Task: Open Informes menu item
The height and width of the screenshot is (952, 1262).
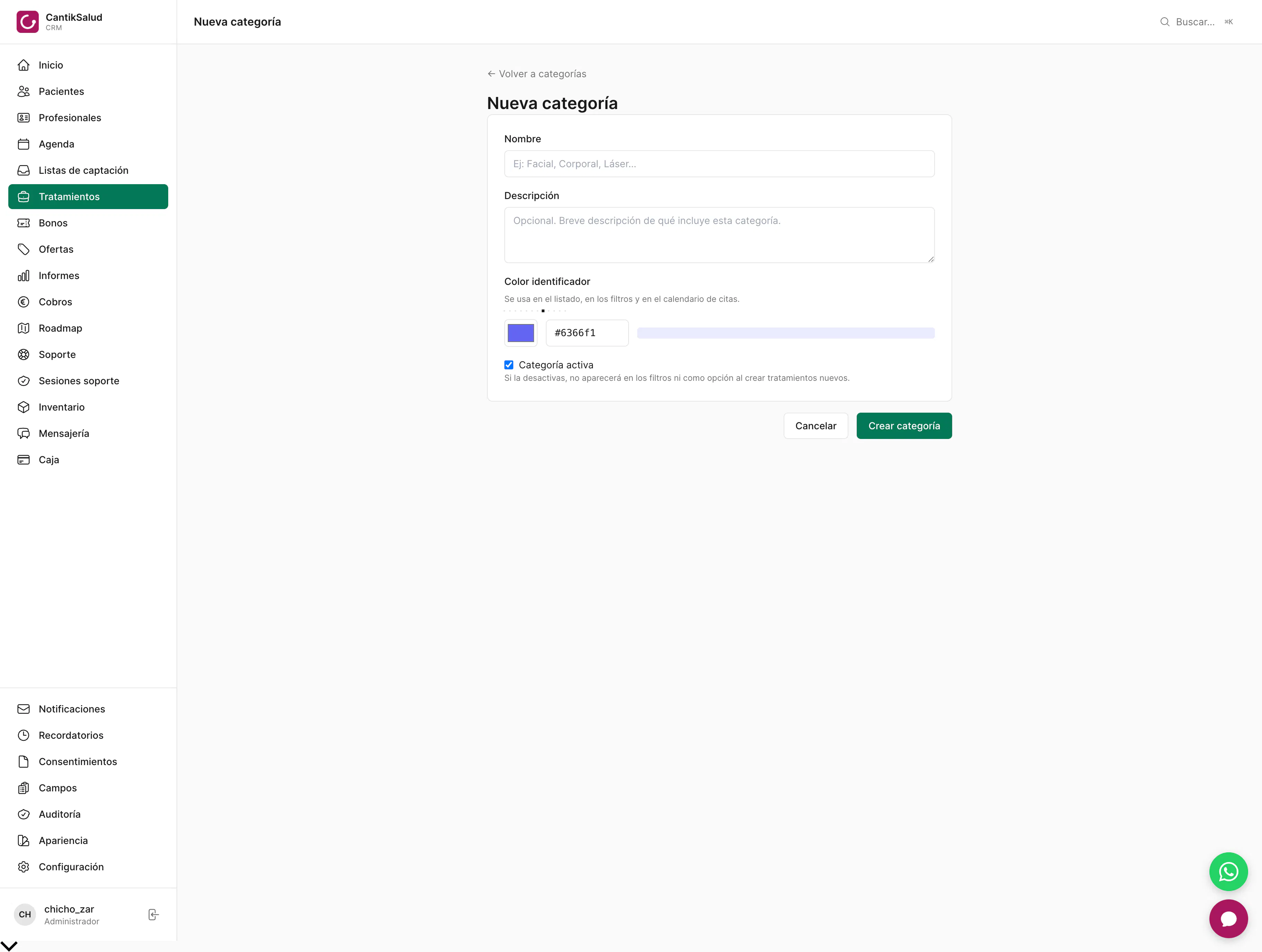Action: tap(88, 276)
